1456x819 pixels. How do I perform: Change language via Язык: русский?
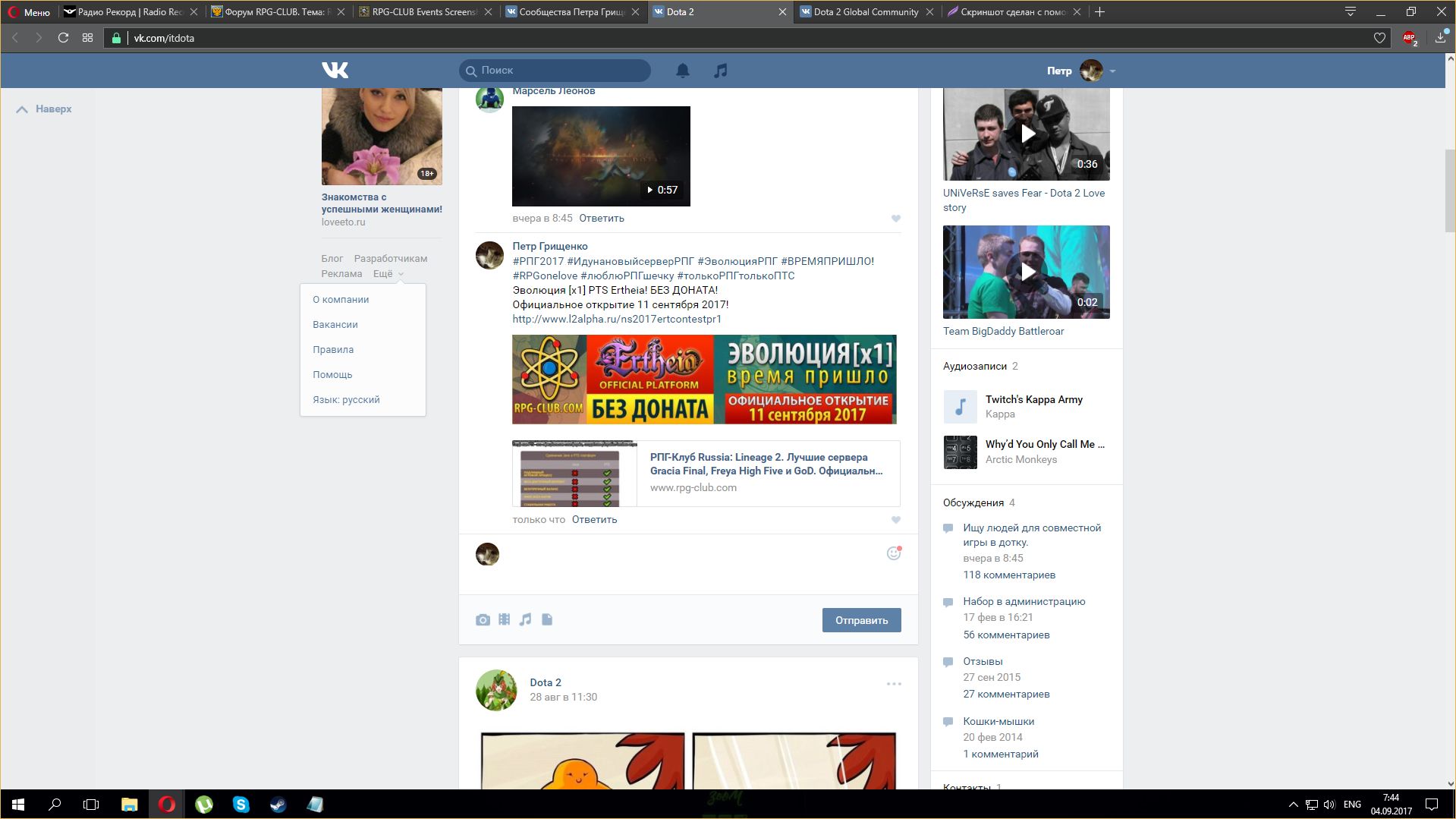coord(346,400)
